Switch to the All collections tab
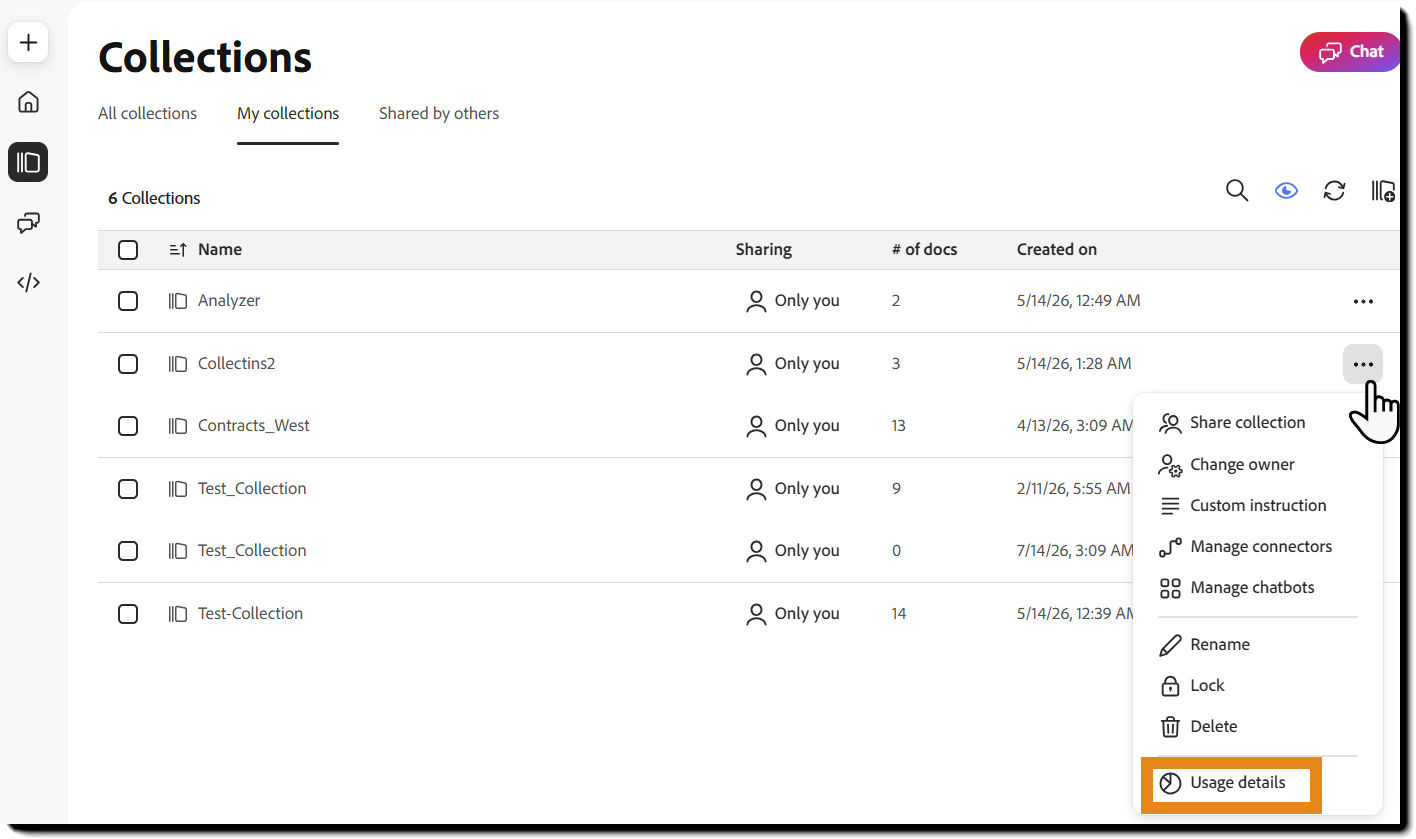The height and width of the screenshot is (839, 1416). 147,113
